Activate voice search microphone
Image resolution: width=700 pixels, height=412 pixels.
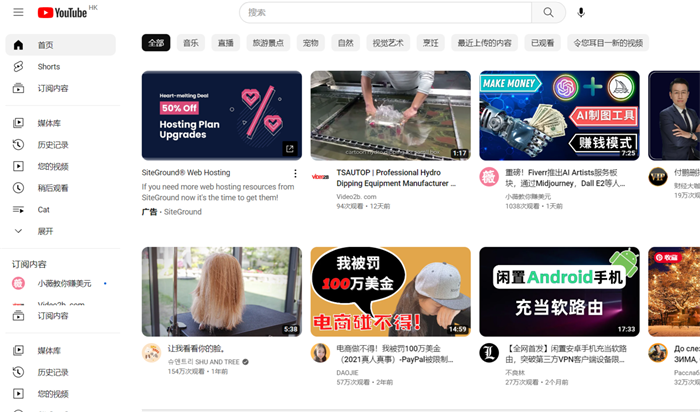pyautogui.click(x=581, y=13)
